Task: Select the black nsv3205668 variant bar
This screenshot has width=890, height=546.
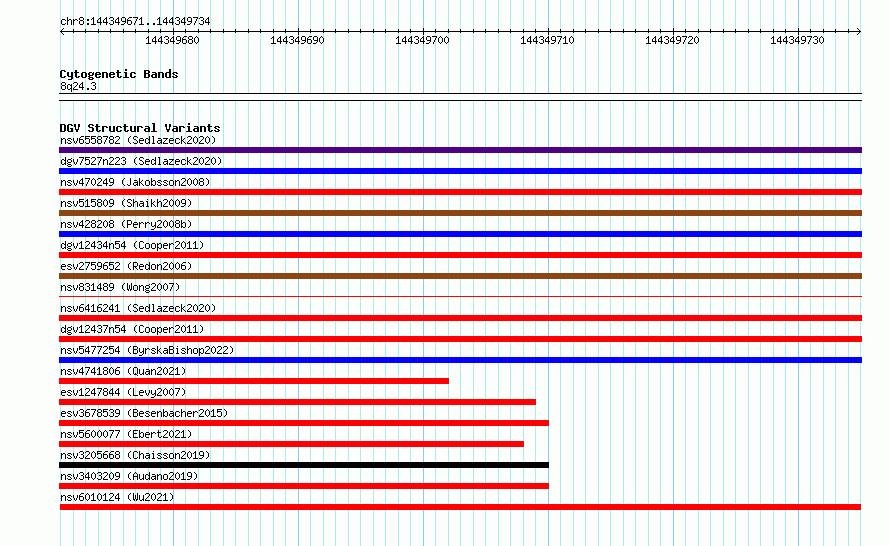Action: 304,465
